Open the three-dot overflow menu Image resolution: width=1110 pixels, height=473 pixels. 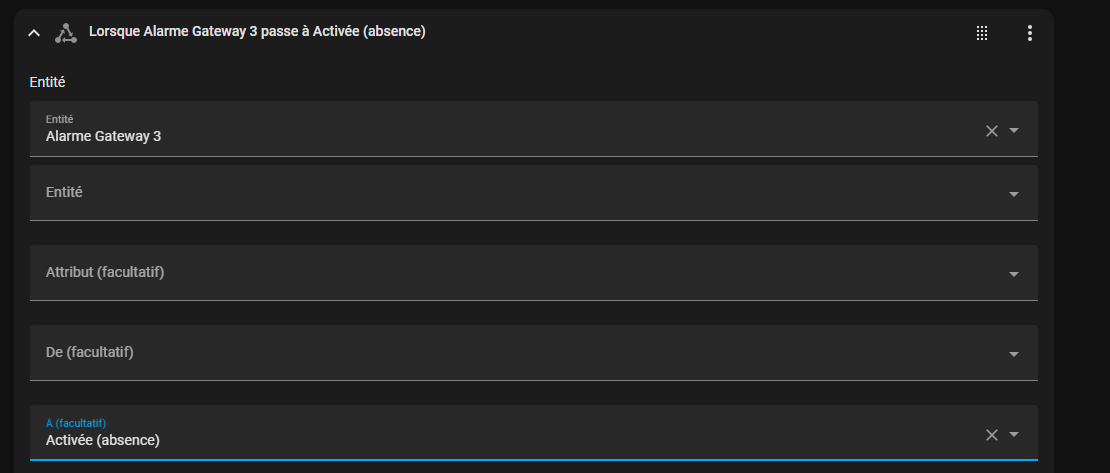[1029, 33]
